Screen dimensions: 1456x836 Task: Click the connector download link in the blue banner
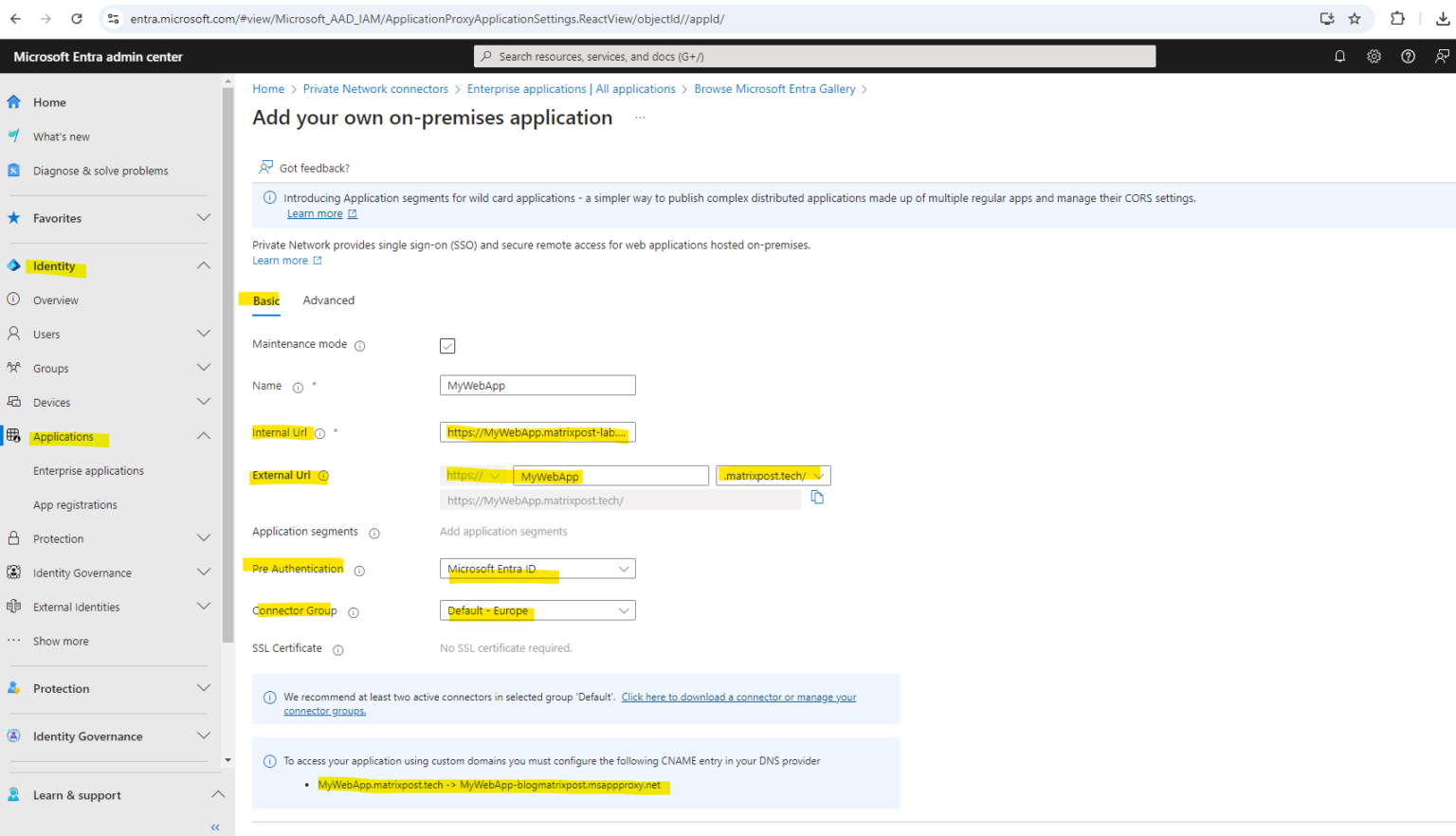pyautogui.click(x=738, y=697)
